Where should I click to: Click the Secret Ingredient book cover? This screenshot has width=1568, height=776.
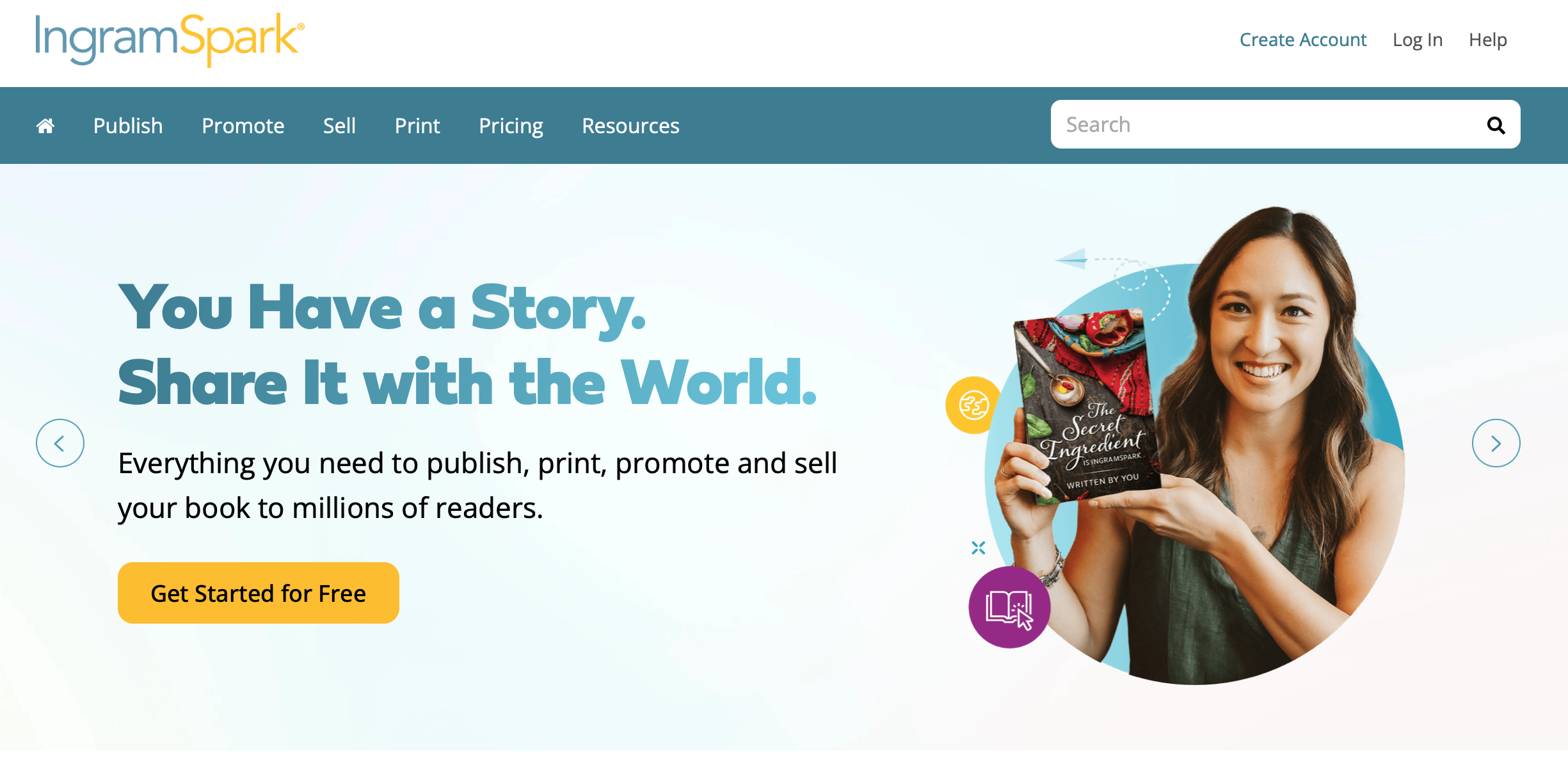1088,407
